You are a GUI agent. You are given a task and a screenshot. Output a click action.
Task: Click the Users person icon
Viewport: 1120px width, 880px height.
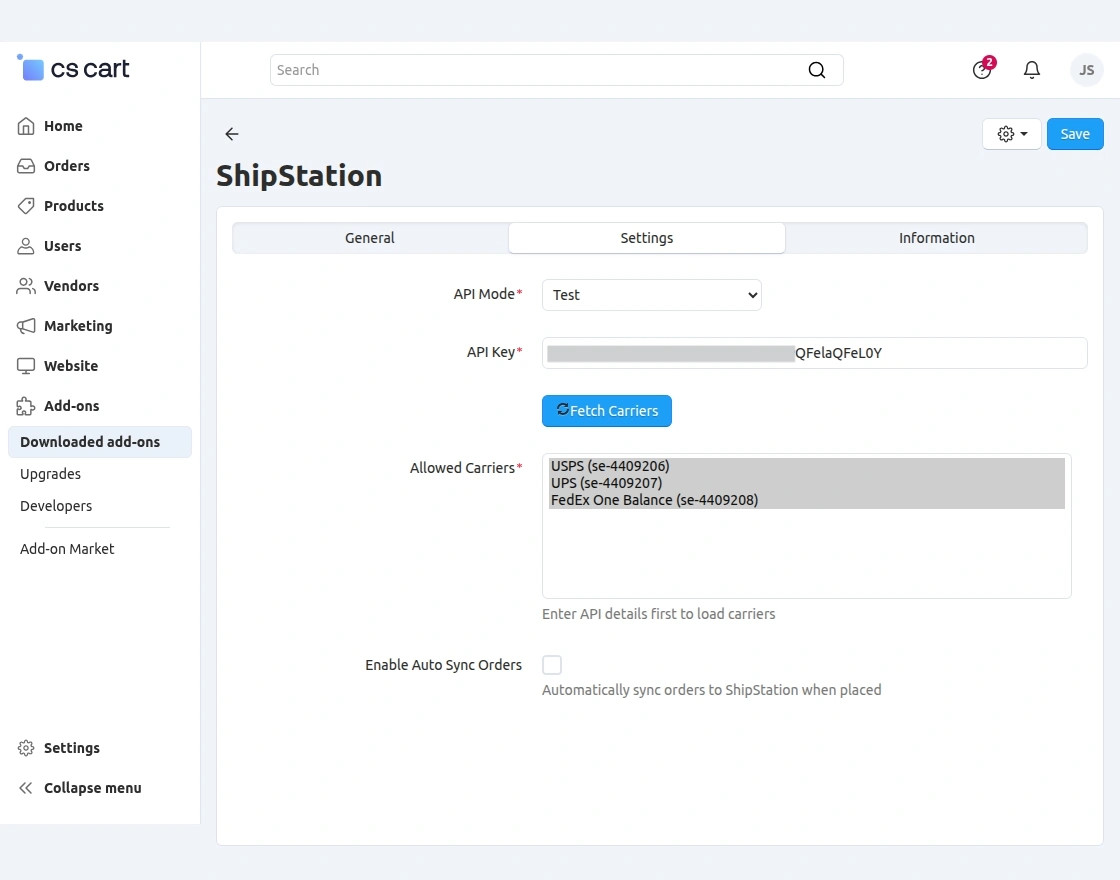tap(26, 246)
